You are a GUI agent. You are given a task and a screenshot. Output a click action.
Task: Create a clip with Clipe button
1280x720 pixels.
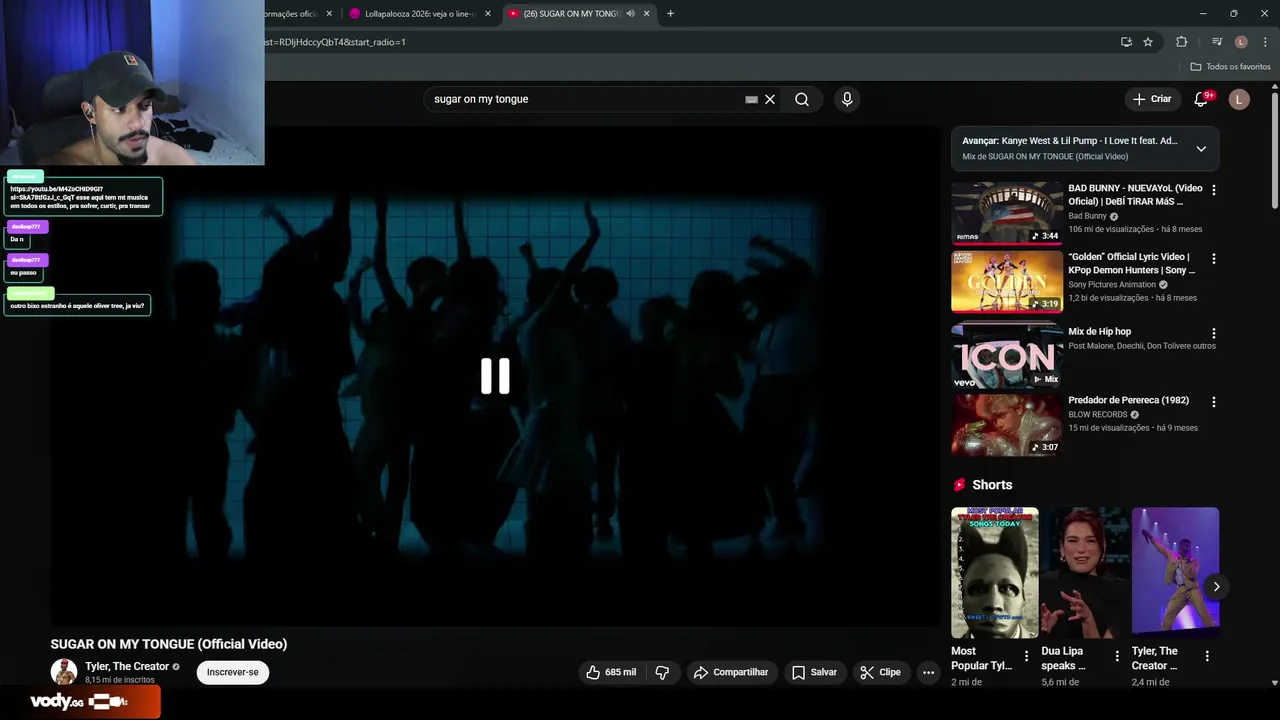coord(881,672)
